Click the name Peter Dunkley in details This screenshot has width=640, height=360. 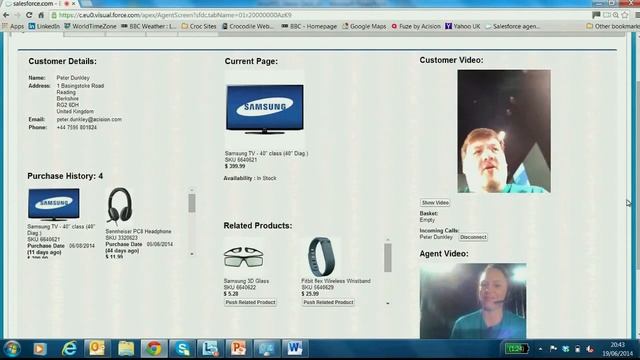[x=73, y=78]
